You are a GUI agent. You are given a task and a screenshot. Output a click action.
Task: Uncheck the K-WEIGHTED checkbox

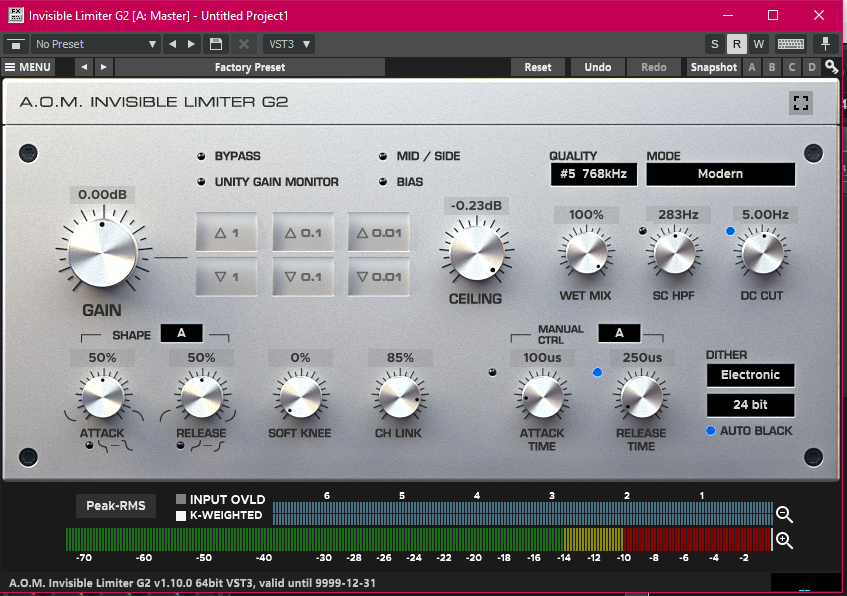(x=181, y=515)
